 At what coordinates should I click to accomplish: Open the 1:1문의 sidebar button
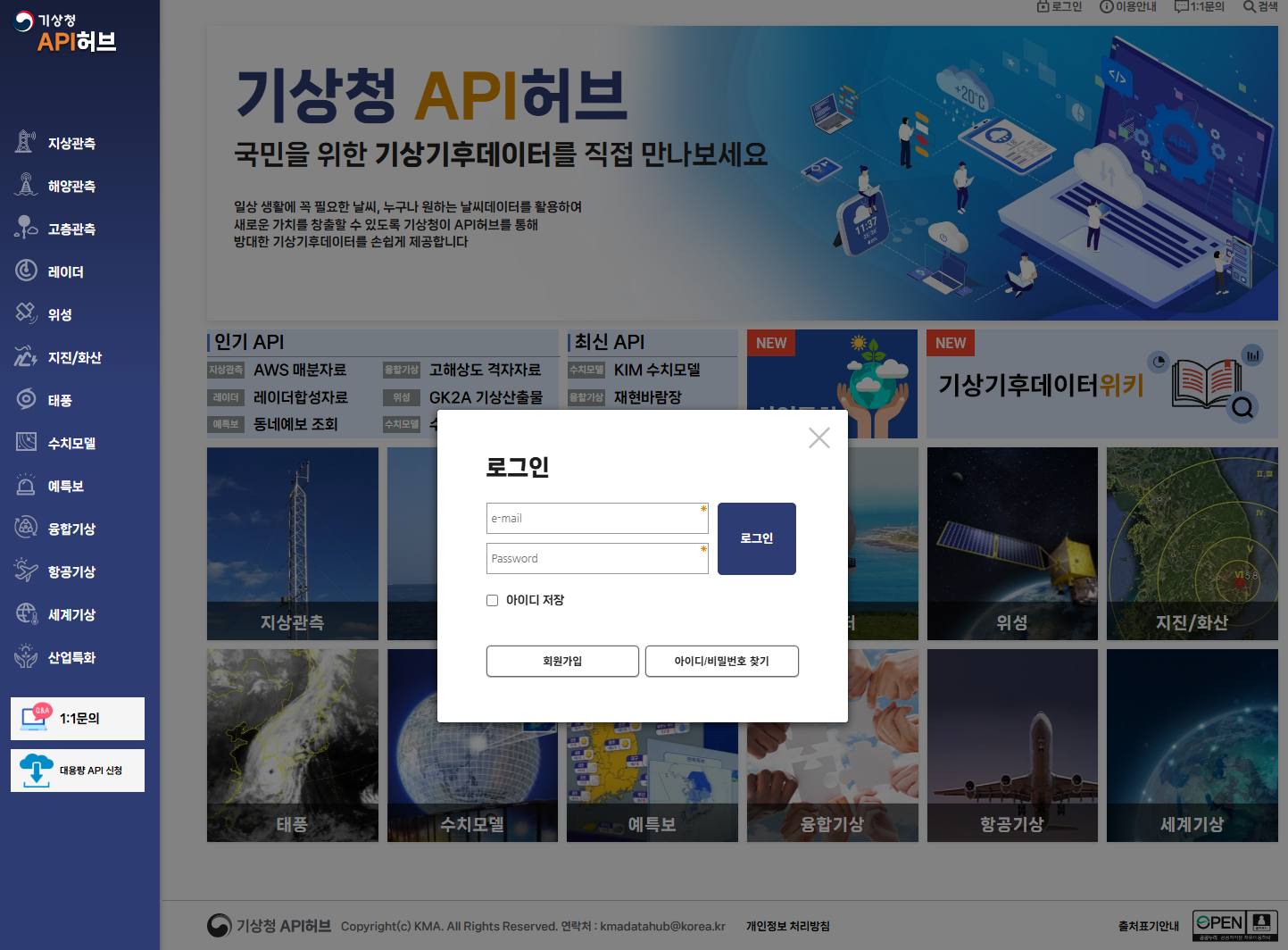tap(78, 719)
